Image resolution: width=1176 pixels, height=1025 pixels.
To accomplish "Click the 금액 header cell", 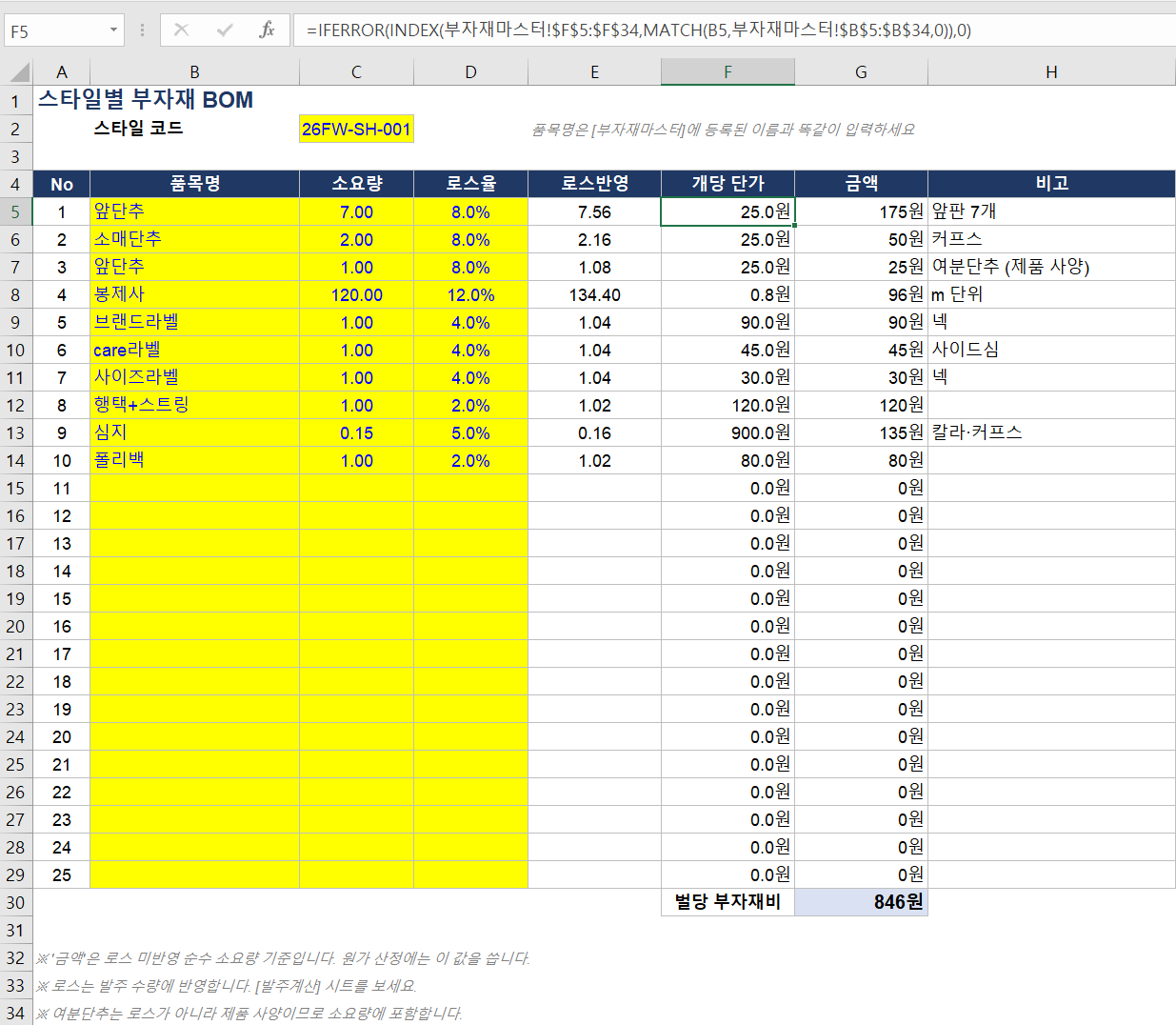I will pos(861,184).
